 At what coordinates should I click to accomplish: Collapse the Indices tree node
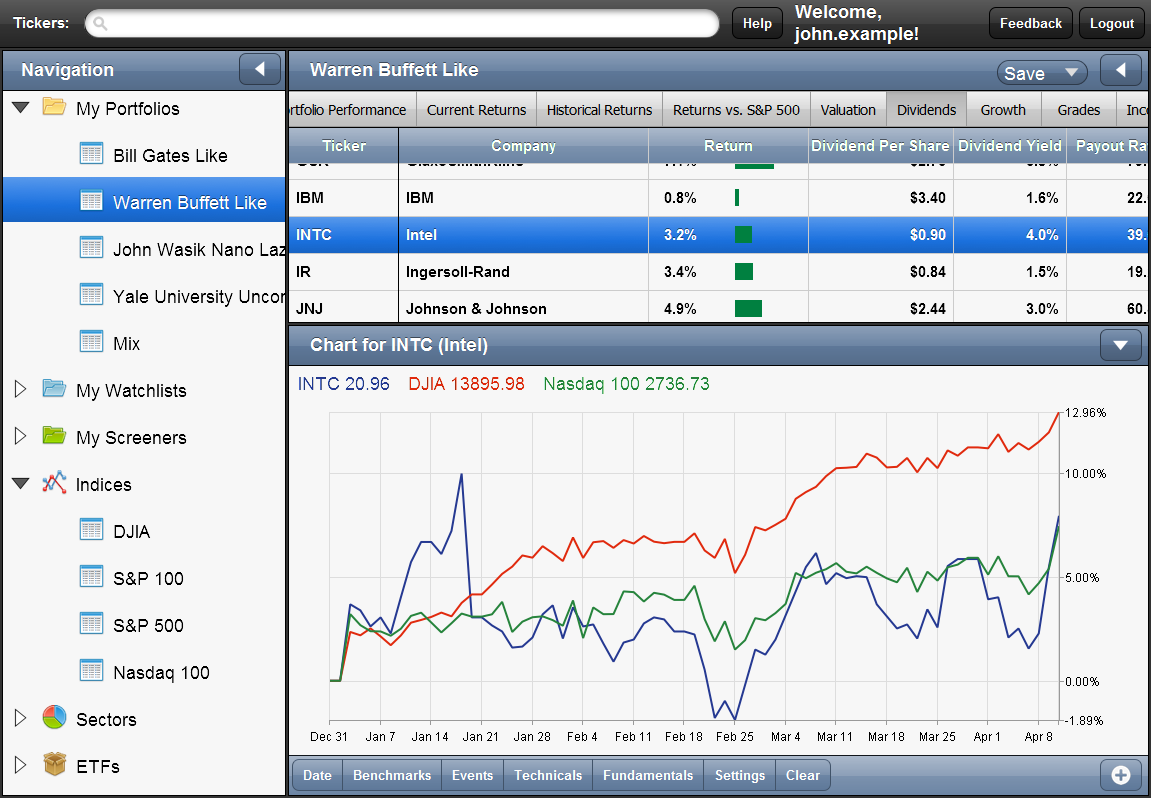(x=21, y=484)
